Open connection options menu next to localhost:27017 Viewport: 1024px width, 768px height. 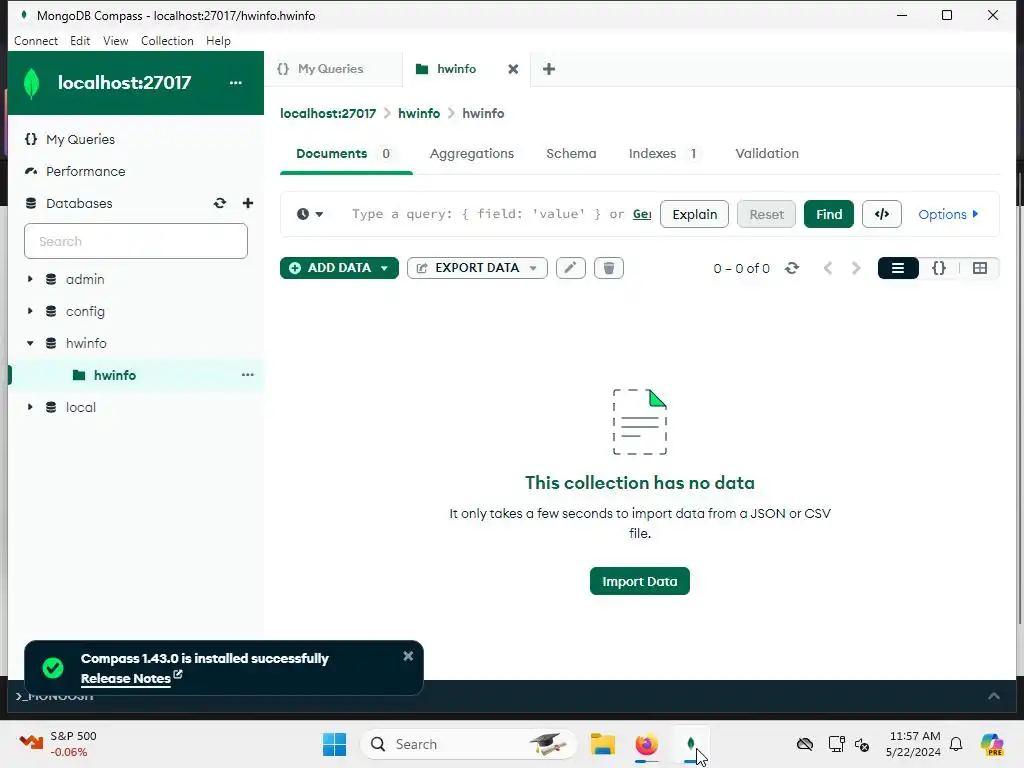(x=236, y=83)
